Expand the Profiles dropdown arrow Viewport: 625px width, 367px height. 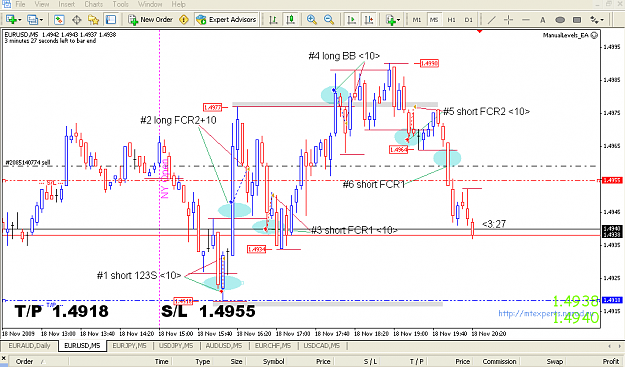[x=41, y=20]
